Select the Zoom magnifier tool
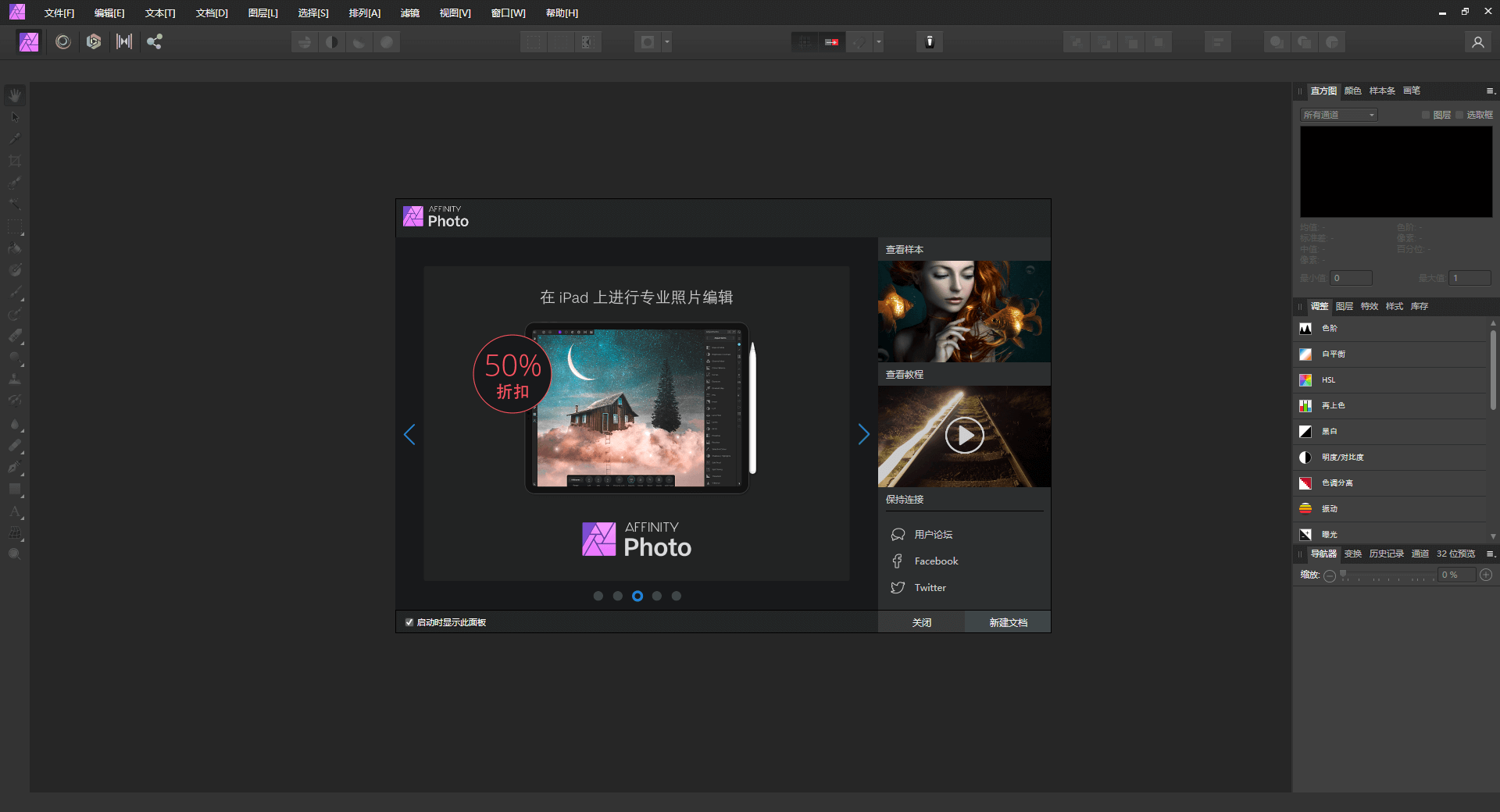Screen dimensions: 1500x812 click(15, 554)
